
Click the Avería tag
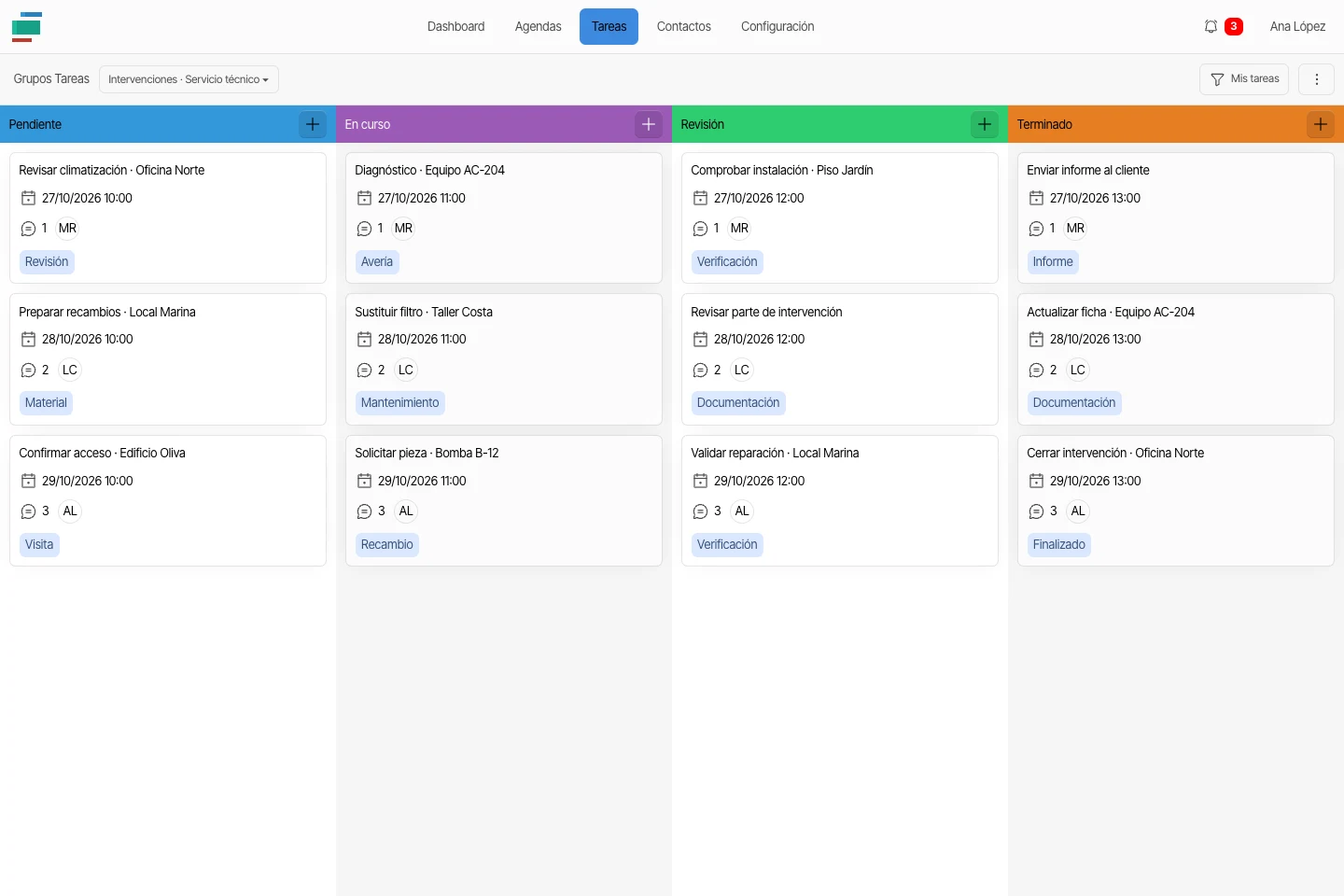pyautogui.click(x=377, y=262)
